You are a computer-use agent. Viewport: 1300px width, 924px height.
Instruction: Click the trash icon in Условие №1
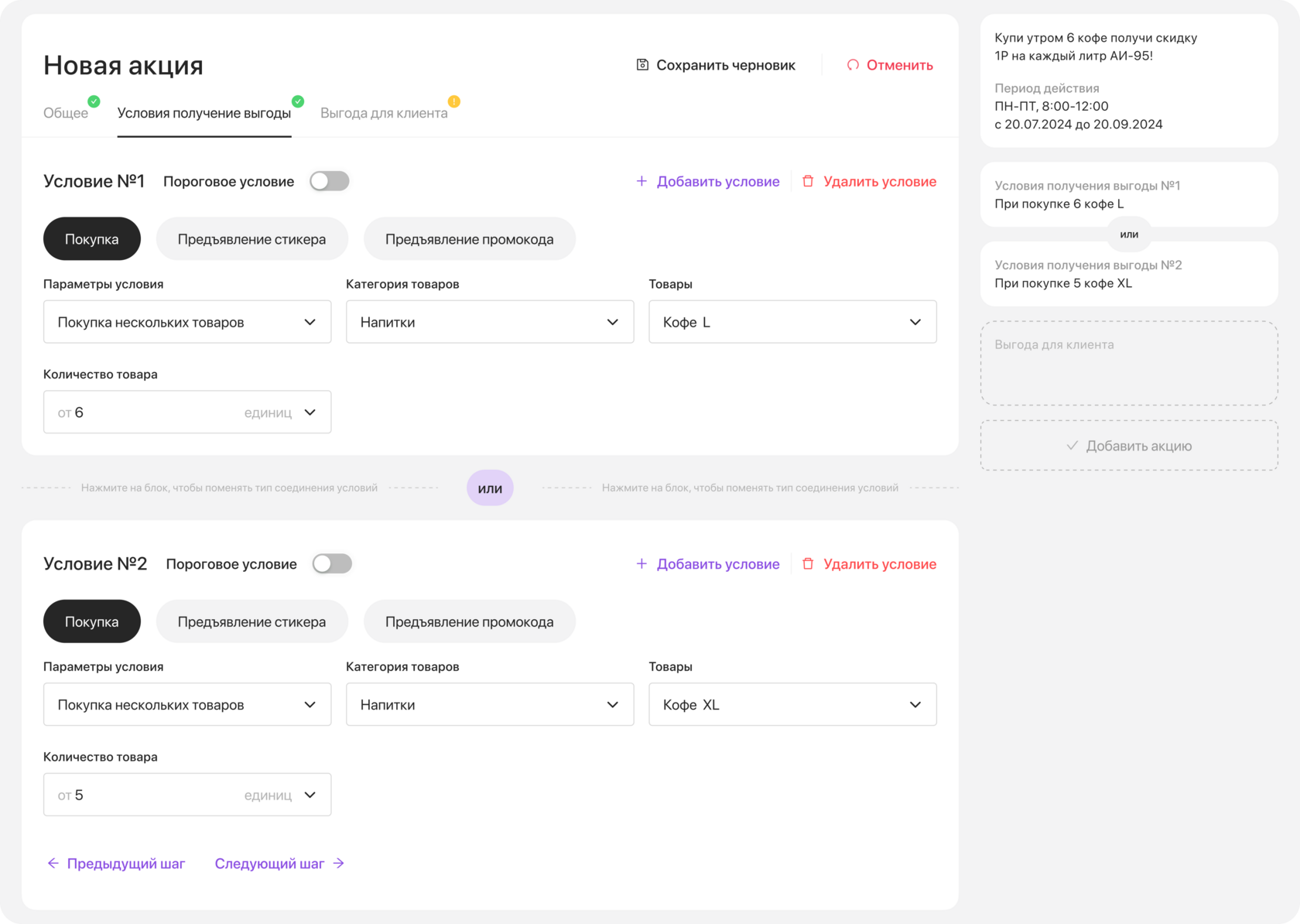click(x=808, y=181)
